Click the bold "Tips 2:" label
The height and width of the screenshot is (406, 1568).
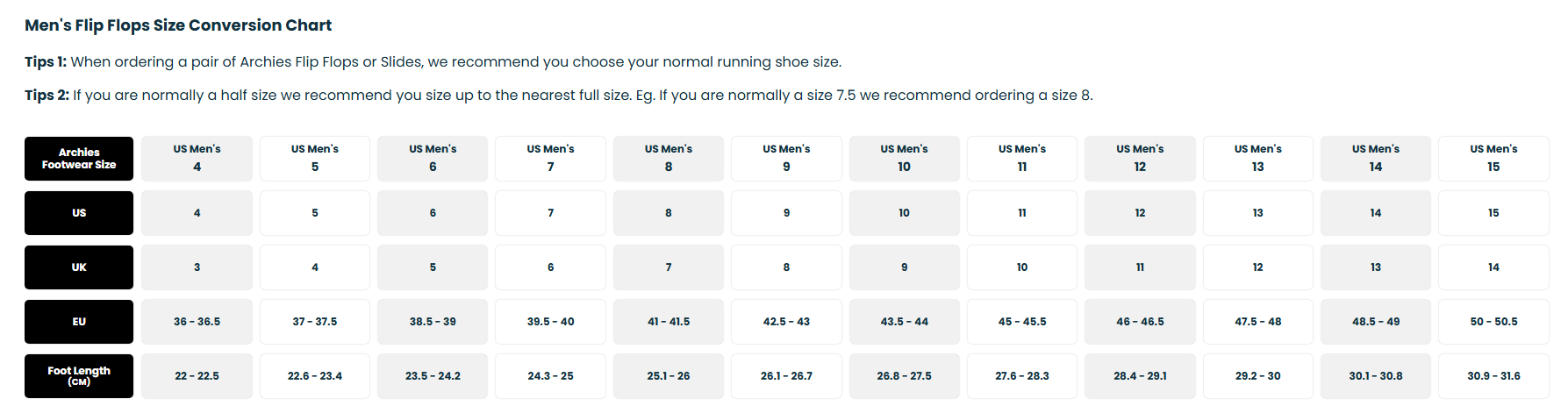[x=47, y=96]
